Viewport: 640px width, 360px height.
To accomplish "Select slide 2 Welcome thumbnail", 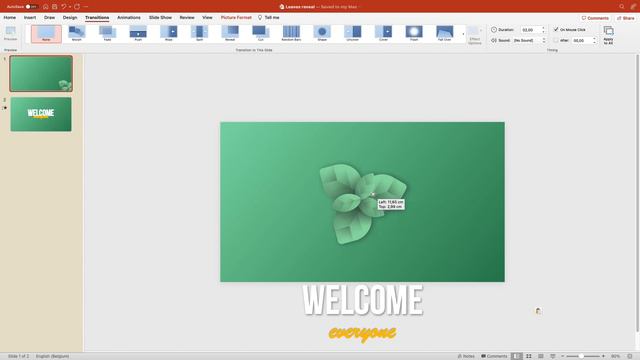I will tap(41, 114).
